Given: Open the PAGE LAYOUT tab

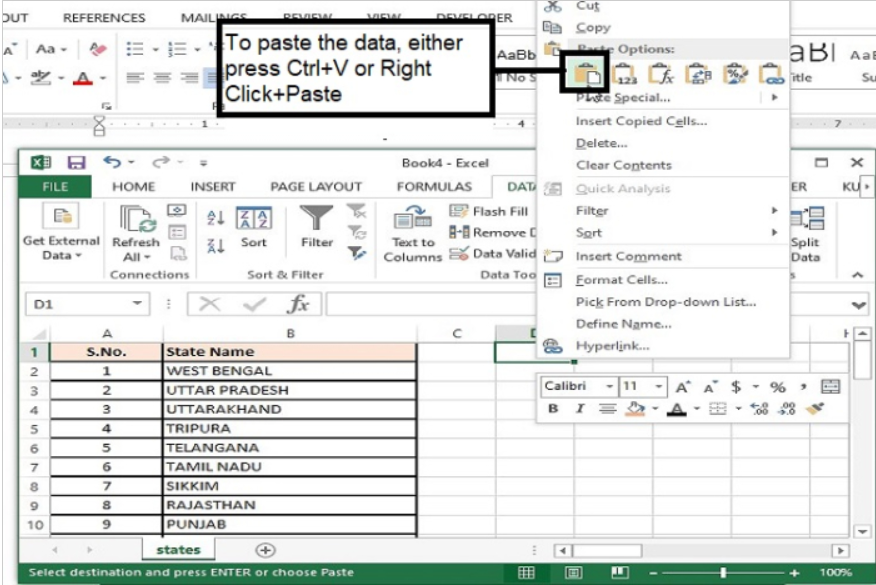Looking at the screenshot, I should click(316, 187).
